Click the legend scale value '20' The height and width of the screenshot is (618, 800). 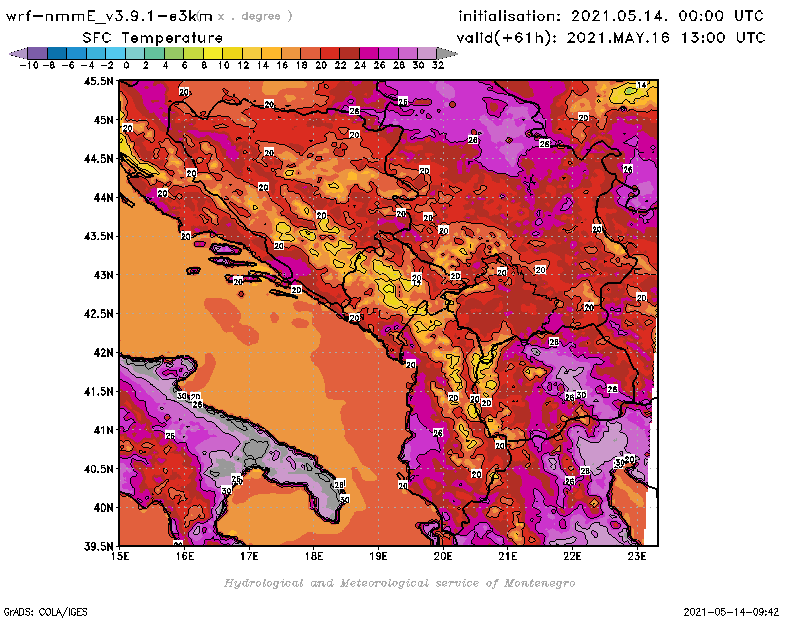[x=321, y=65]
